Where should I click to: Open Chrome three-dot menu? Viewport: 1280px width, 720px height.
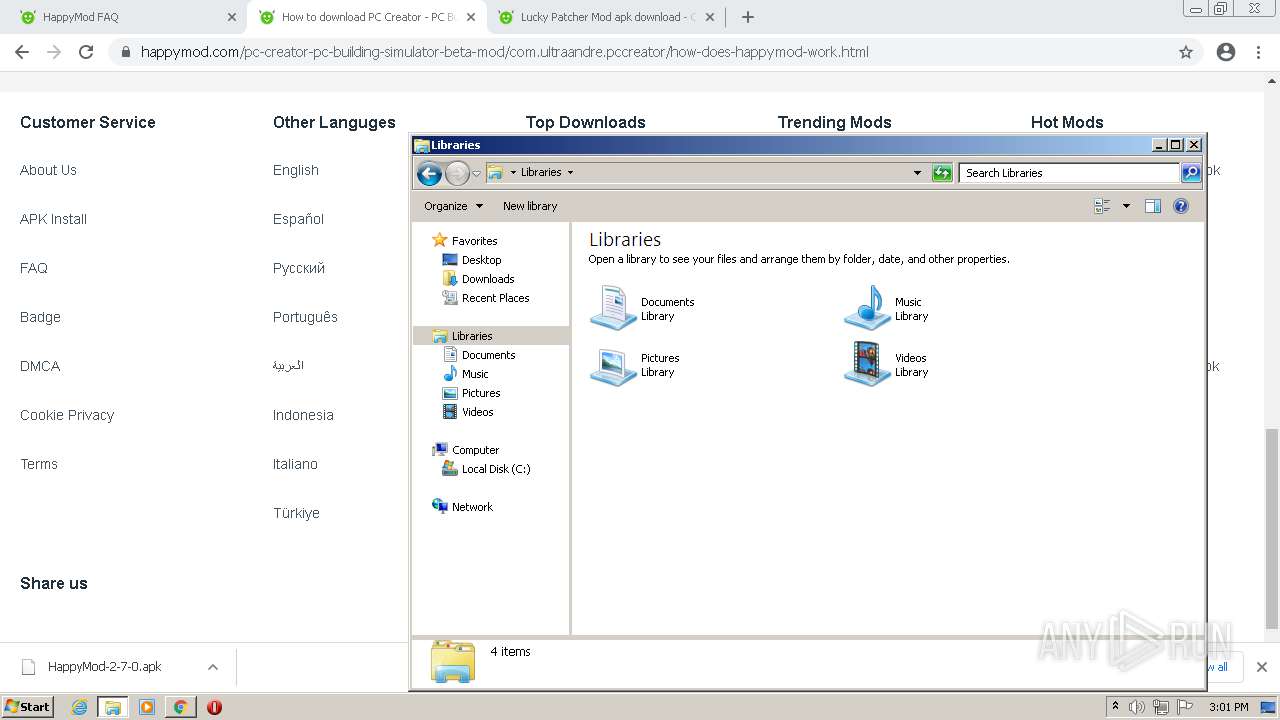(x=1259, y=52)
